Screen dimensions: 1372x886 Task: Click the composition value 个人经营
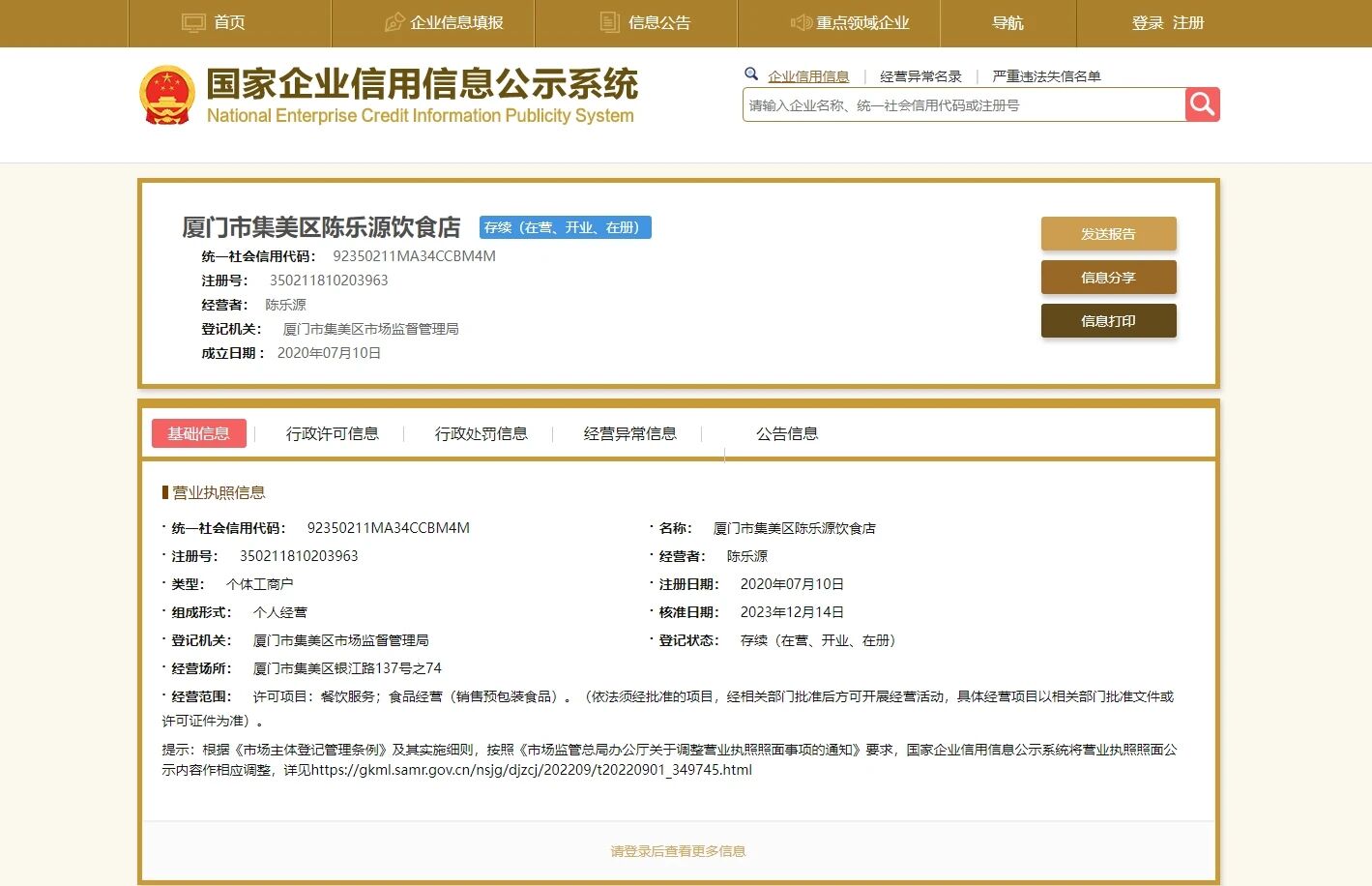(x=280, y=612)
